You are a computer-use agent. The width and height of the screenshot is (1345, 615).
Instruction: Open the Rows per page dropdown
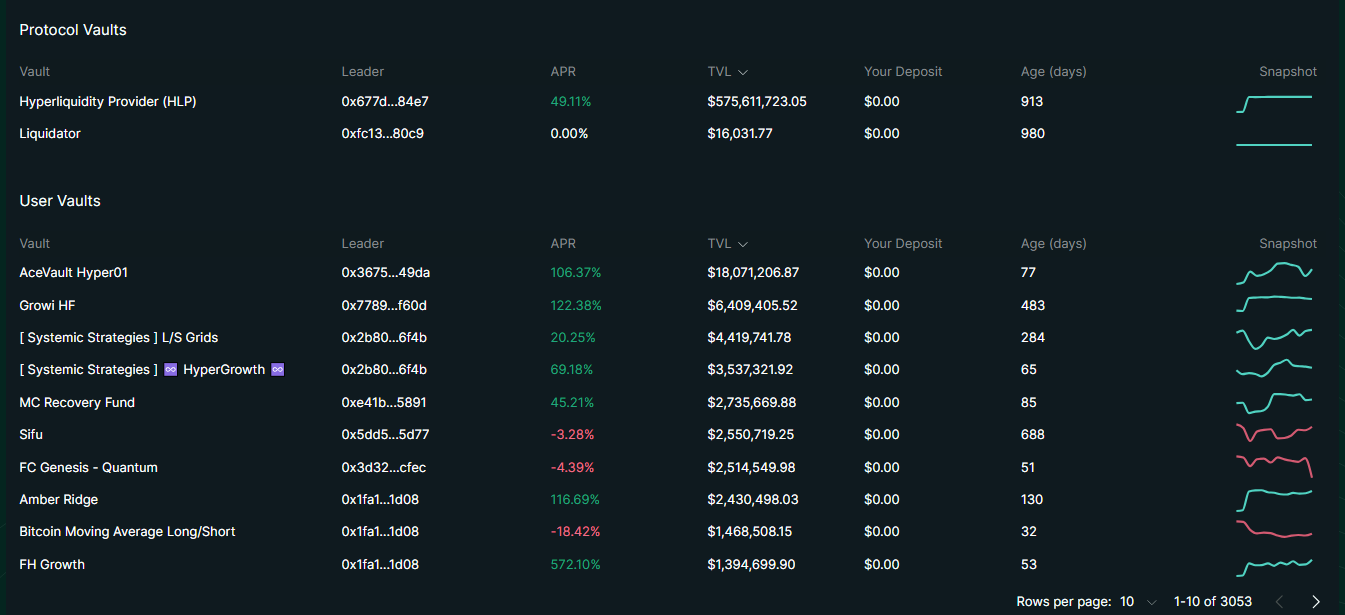pos(1137,602)
